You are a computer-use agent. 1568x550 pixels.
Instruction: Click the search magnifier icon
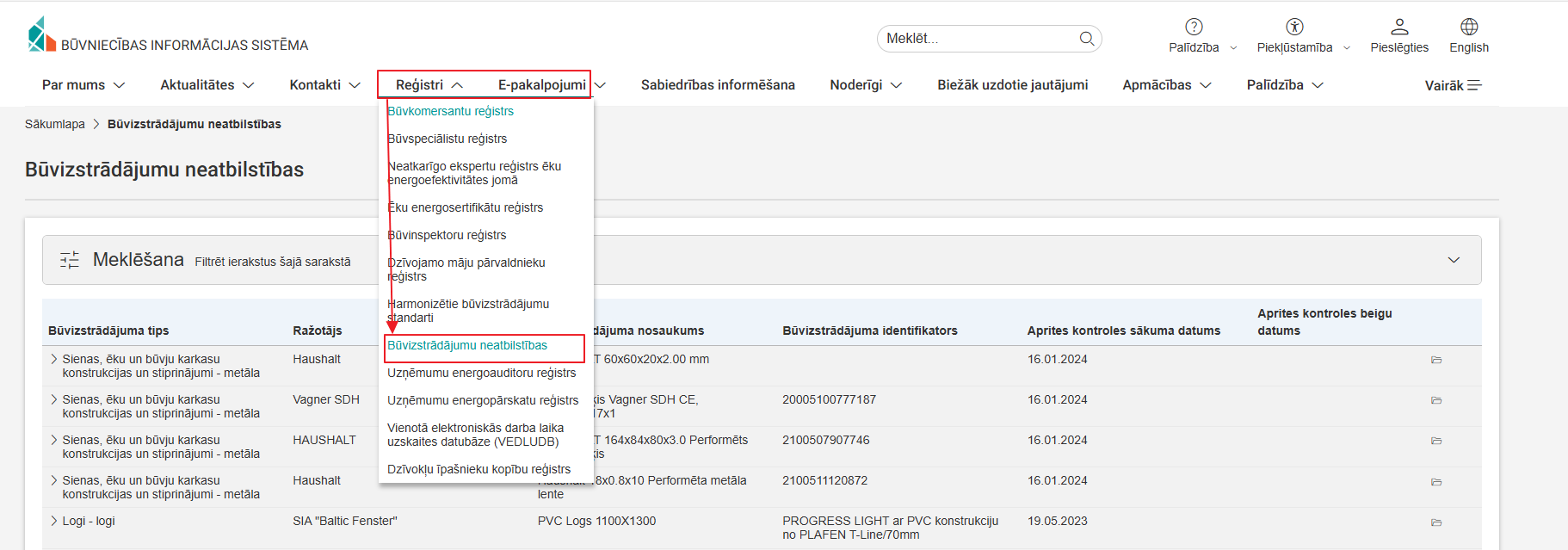(x=1087, y=39)
